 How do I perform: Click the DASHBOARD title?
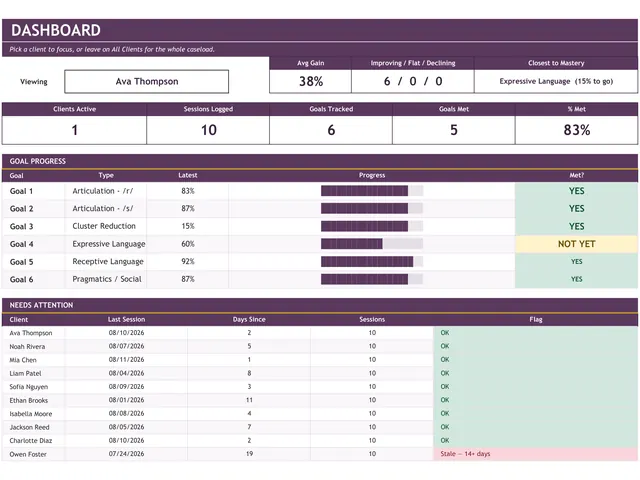(x=56, y=30)
